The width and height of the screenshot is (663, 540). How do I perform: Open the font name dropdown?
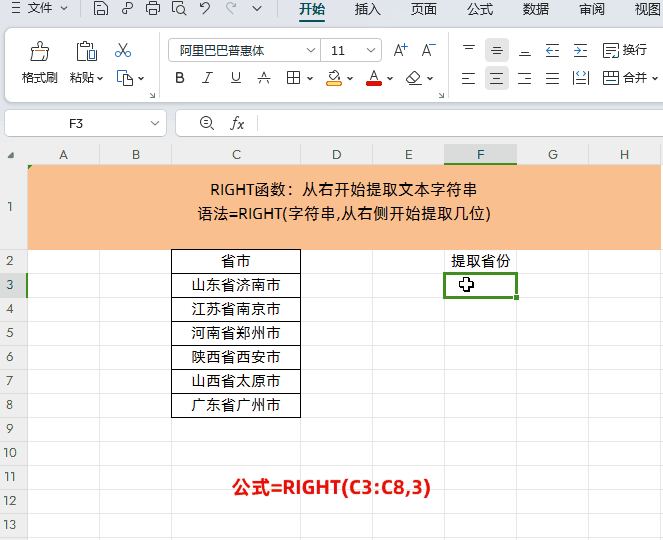click(311, 50)
